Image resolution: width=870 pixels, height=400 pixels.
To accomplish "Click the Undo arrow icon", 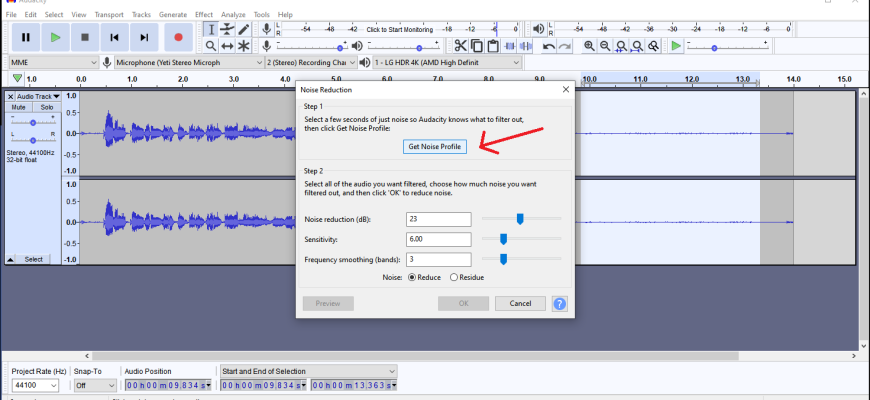I will click(x=549, y=46).
